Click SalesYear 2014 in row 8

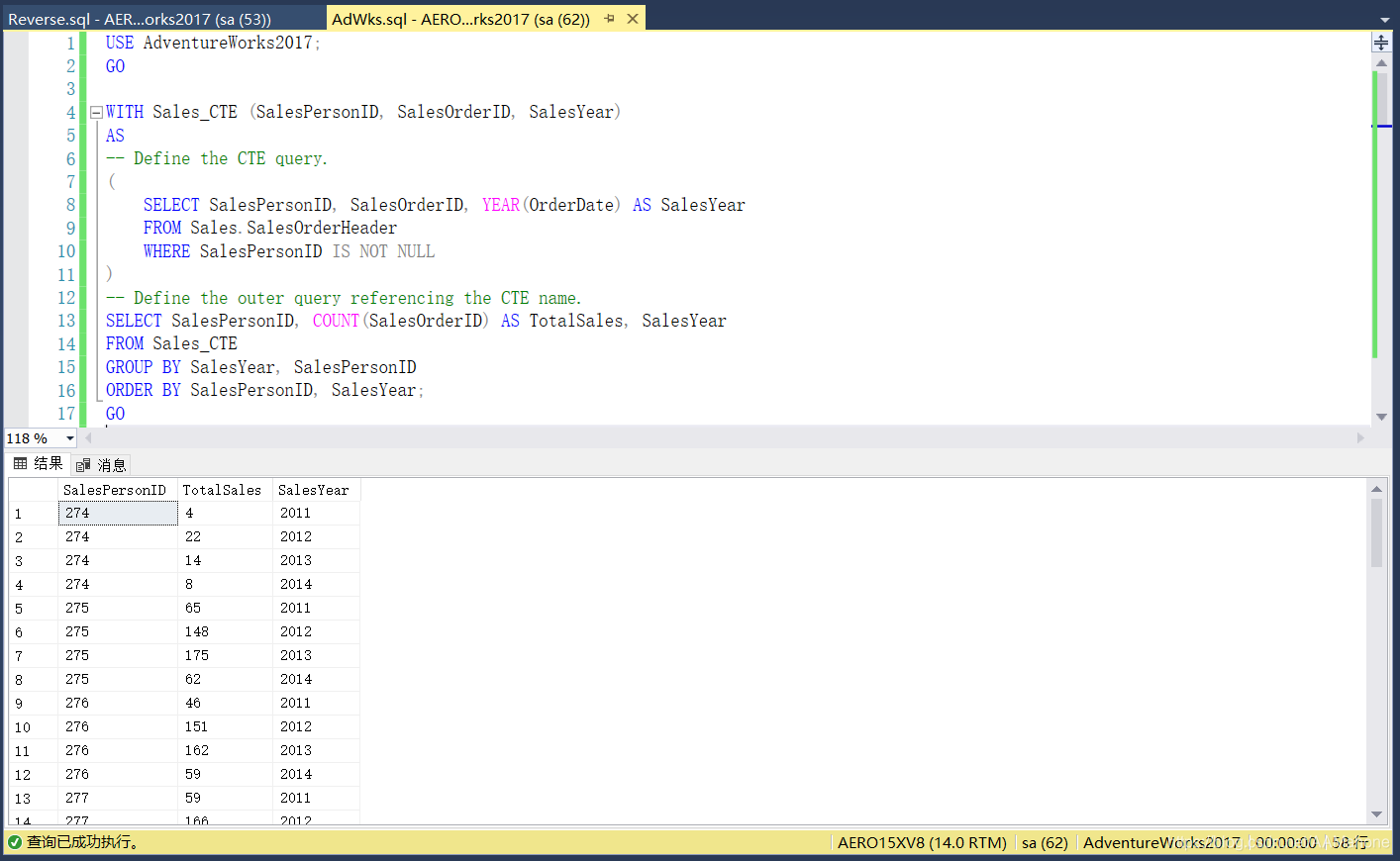click(x=316, y=679)
